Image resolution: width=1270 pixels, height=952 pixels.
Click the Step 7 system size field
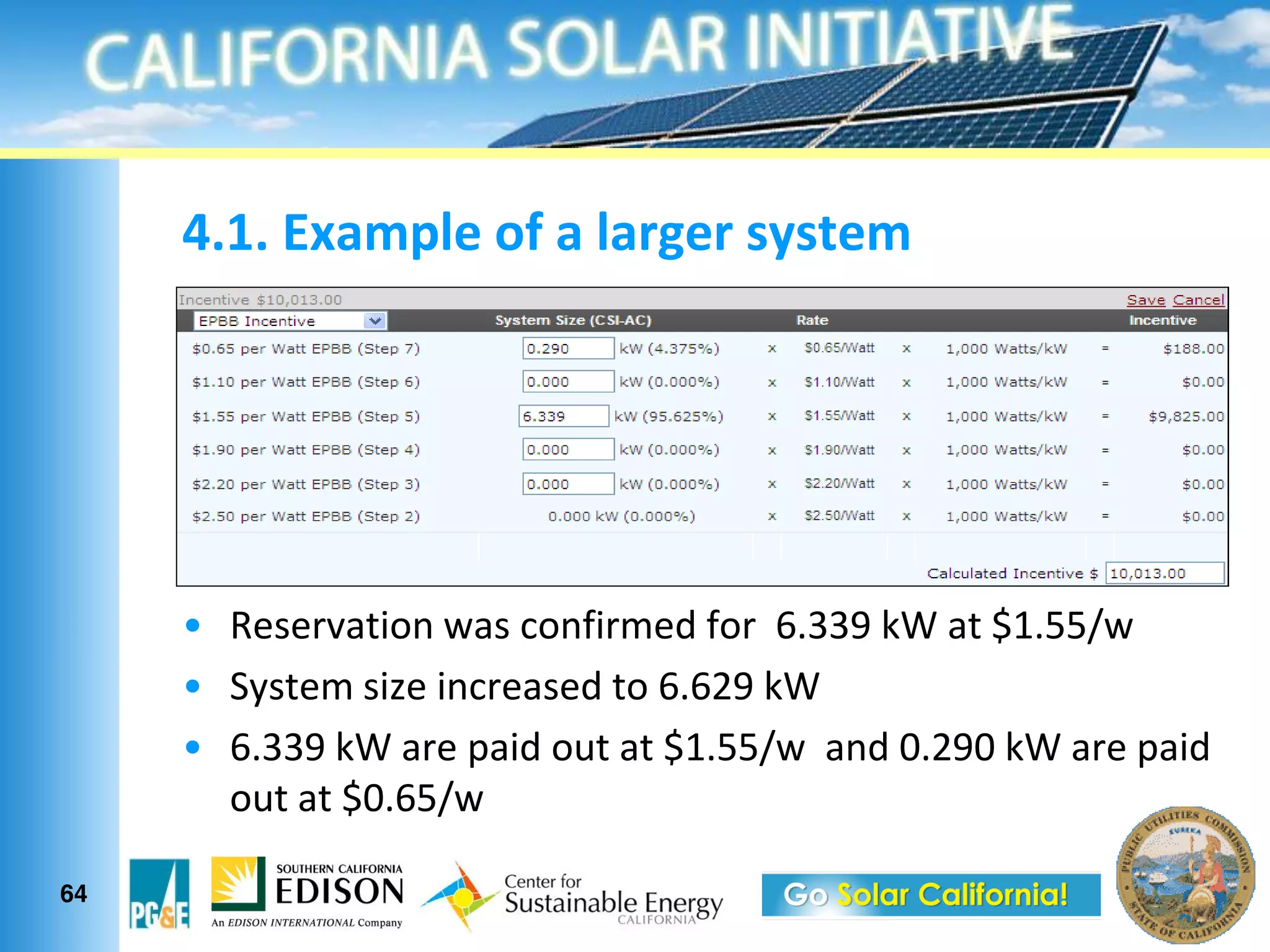567,348
